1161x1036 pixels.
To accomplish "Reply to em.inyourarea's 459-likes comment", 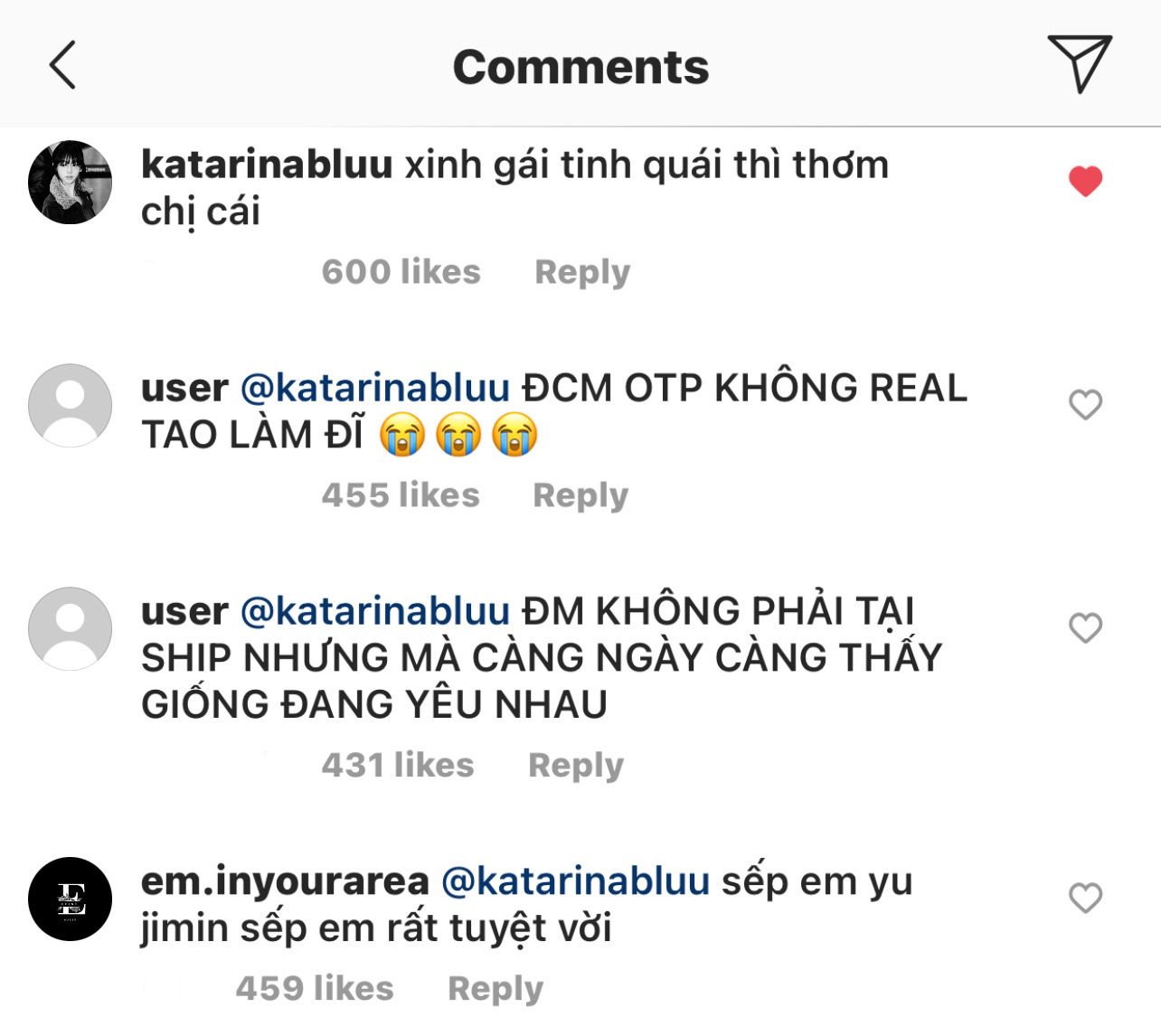I will click(x=496, y=989).
